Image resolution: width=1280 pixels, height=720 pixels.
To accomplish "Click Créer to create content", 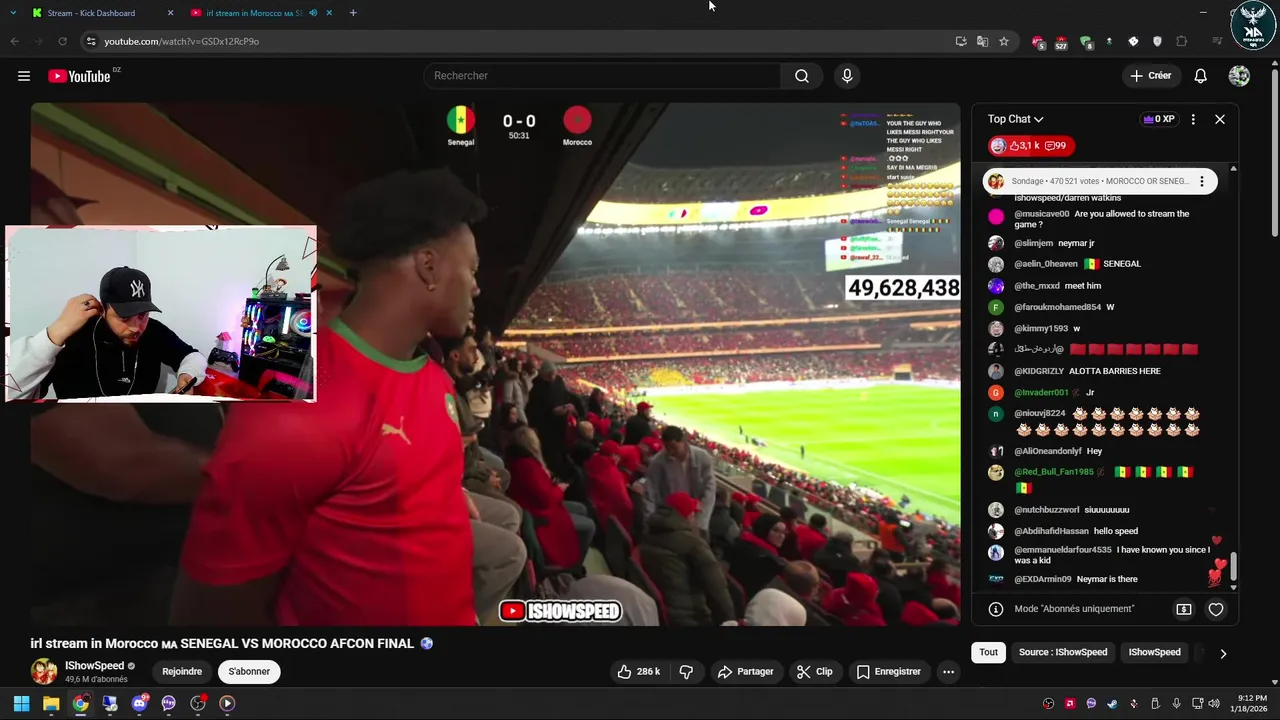I will tap(1150, 76).
